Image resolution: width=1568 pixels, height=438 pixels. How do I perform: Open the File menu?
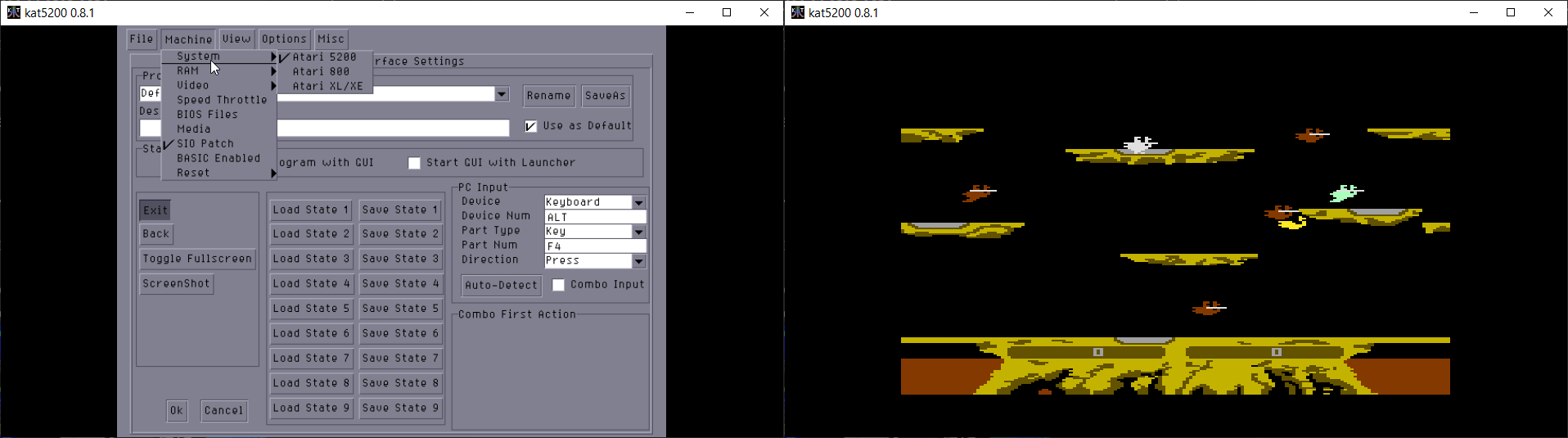(142, 38)
